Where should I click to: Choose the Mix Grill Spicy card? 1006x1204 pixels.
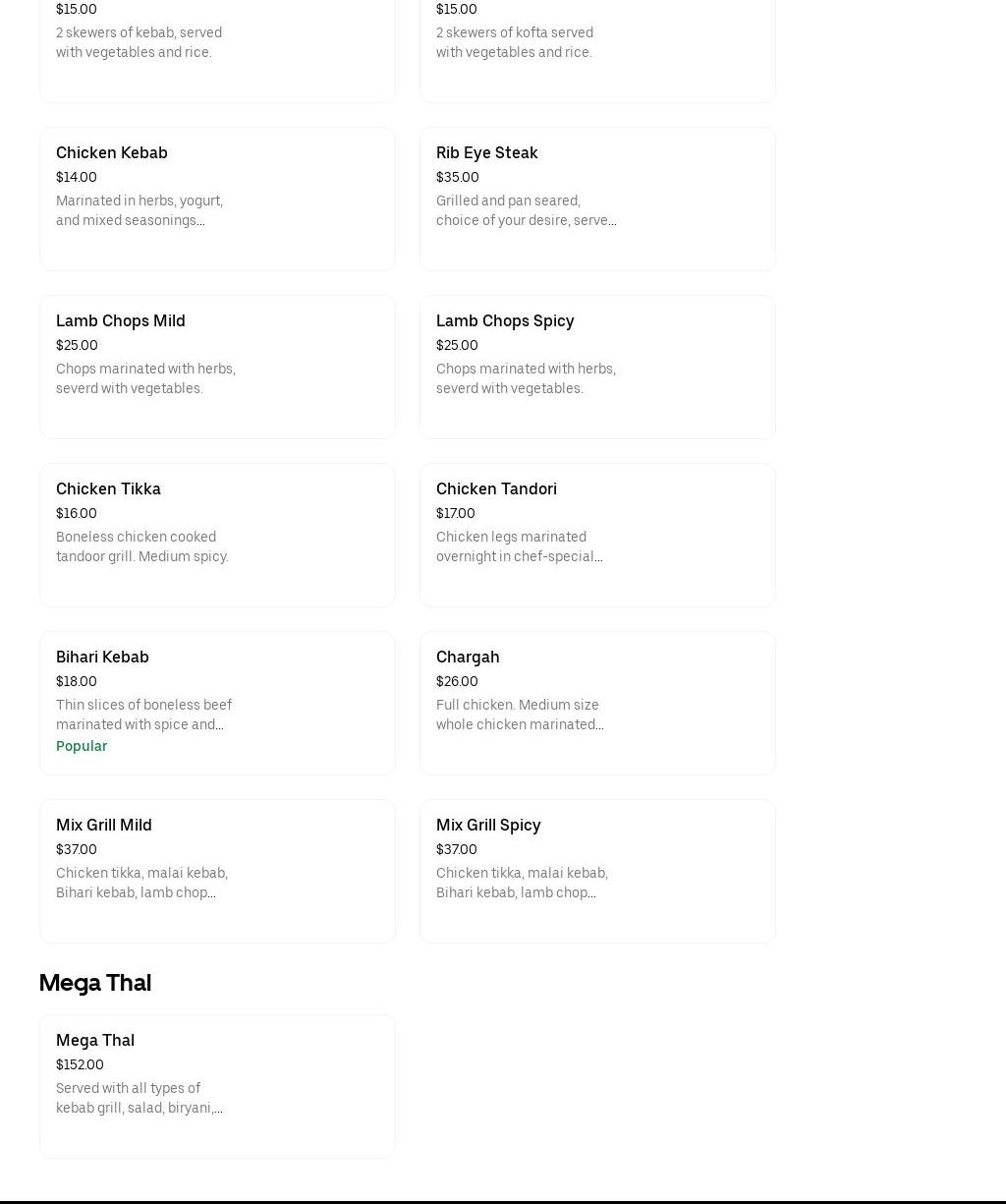(596, 871)
